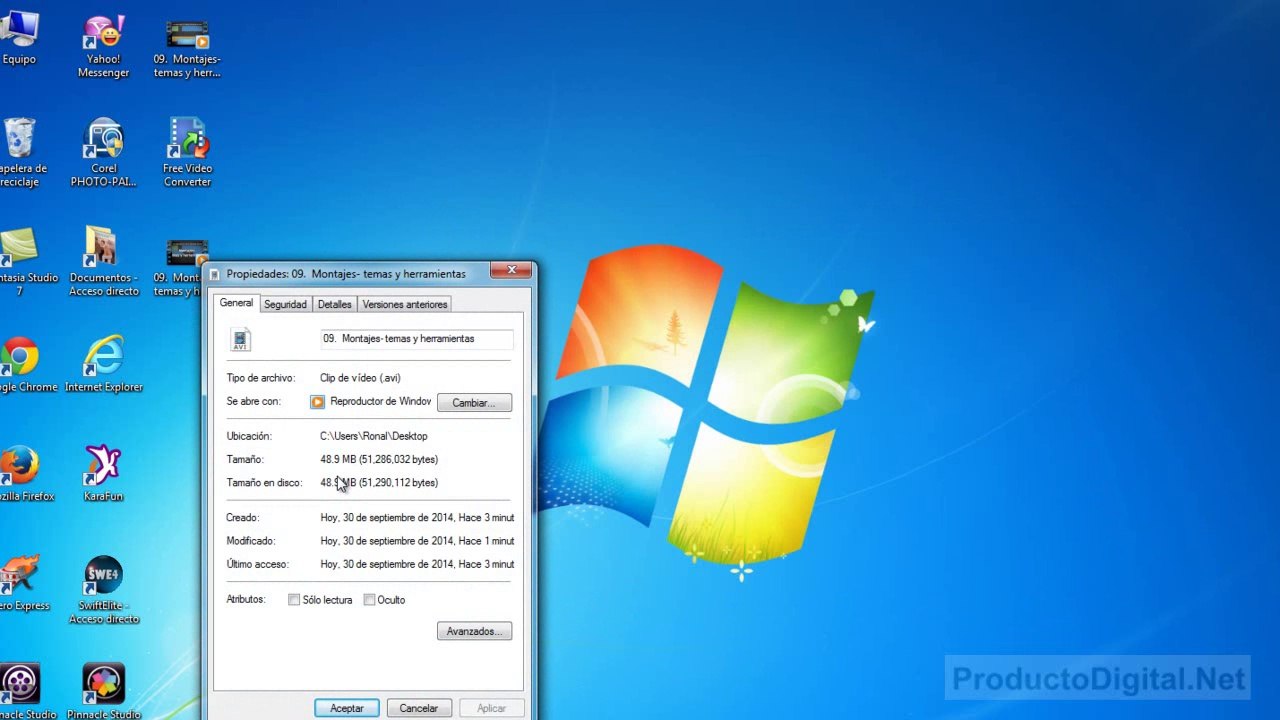Click the "Ubicación:" label
The image size is (1280, 720).
[x=249, y=436]
